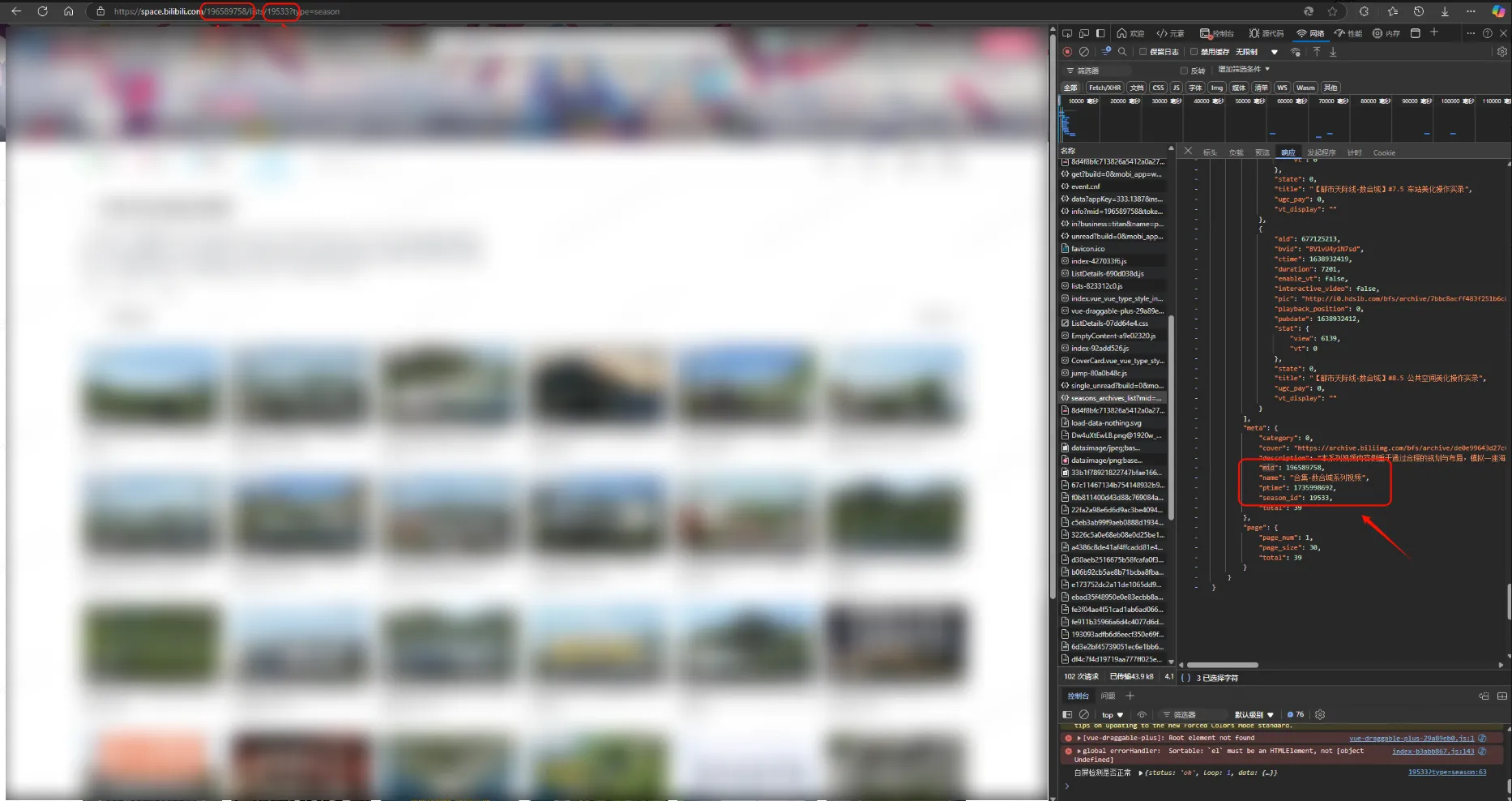Bookmark page with the star icon
Image resolution: width=1512 pixels, height=801 pixels.
click(x=1332, y=11)
